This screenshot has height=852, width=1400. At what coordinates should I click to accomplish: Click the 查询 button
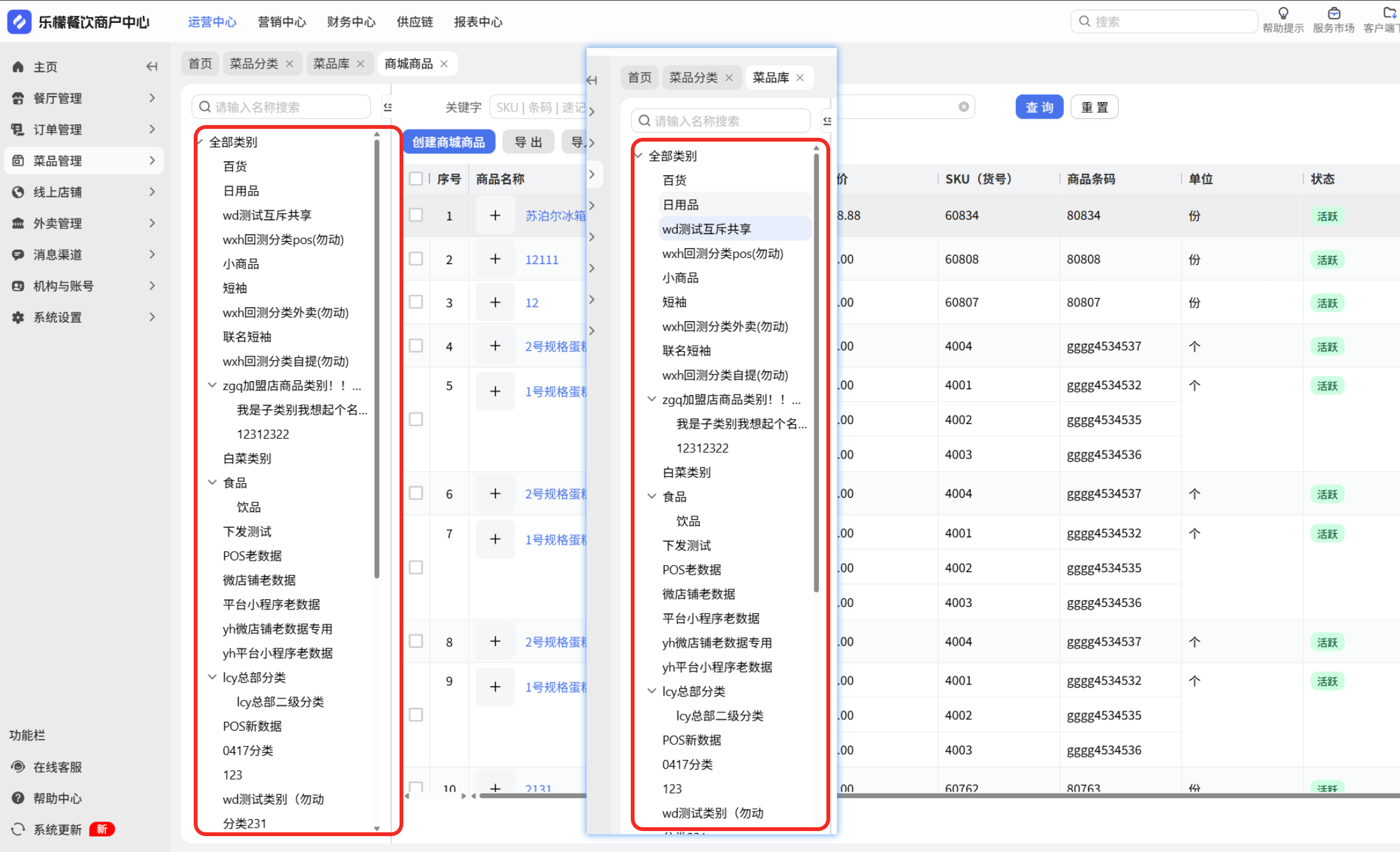(x=1039, y=107)
